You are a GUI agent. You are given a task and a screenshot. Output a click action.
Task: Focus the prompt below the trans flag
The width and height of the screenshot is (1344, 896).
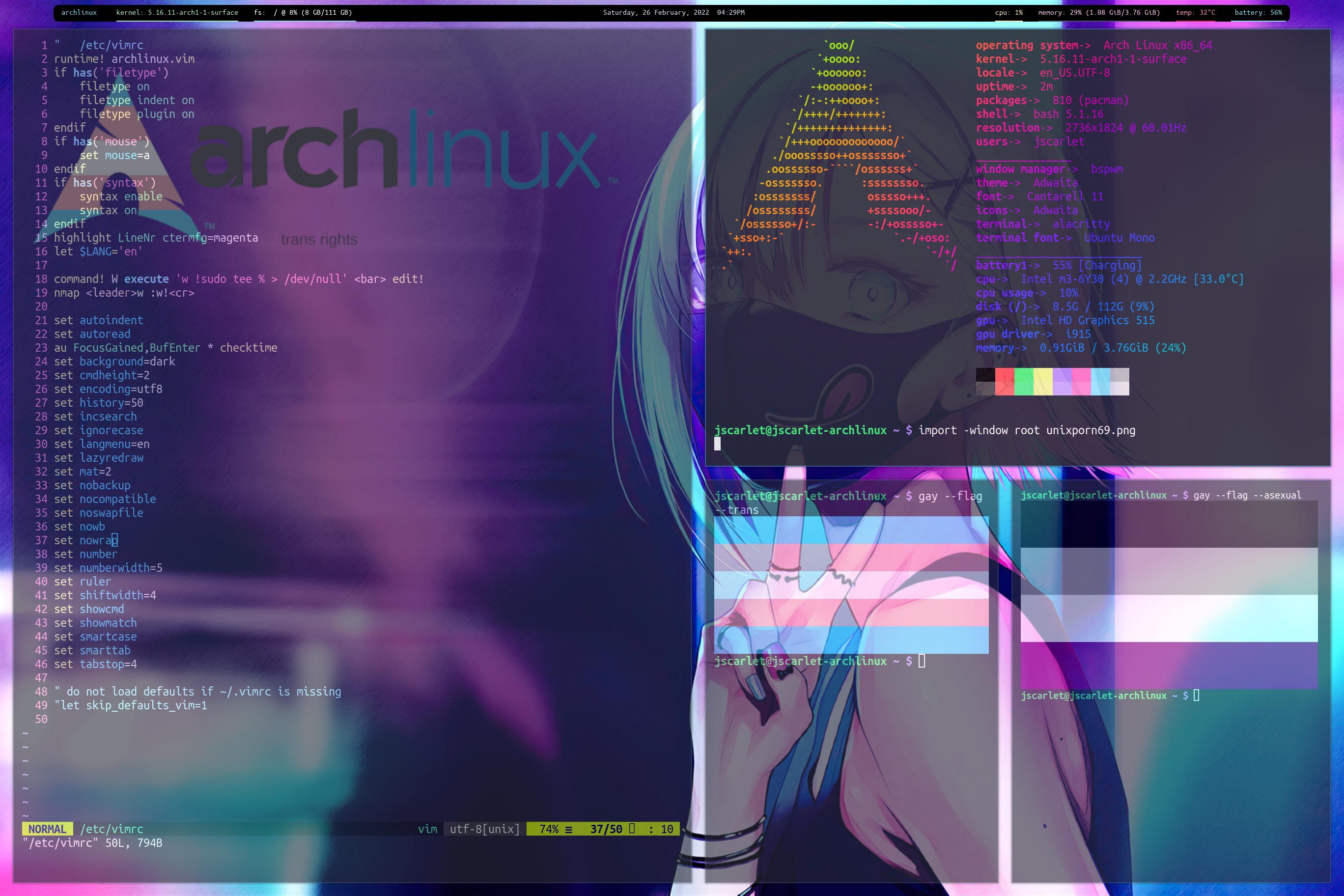point(921,661)
